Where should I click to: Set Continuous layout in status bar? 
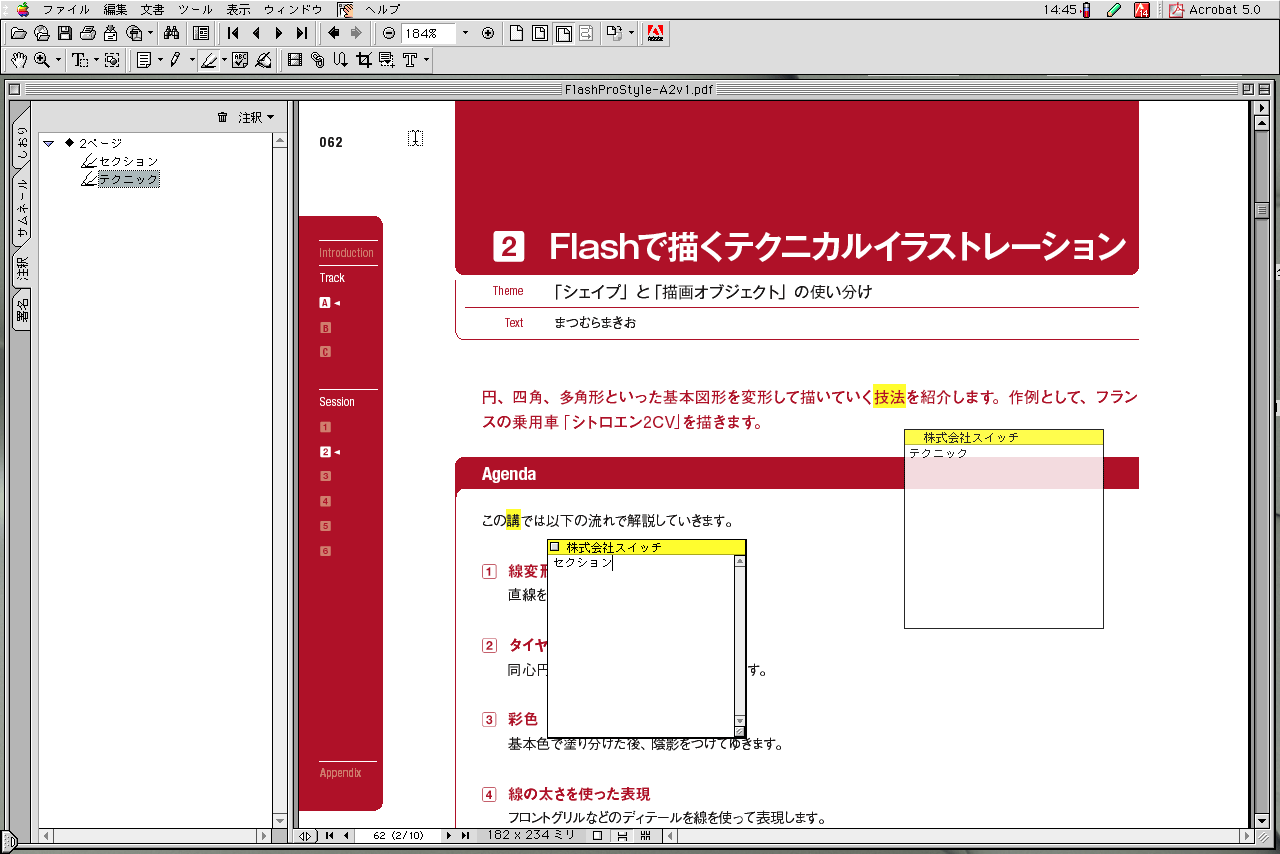(622, 835)
